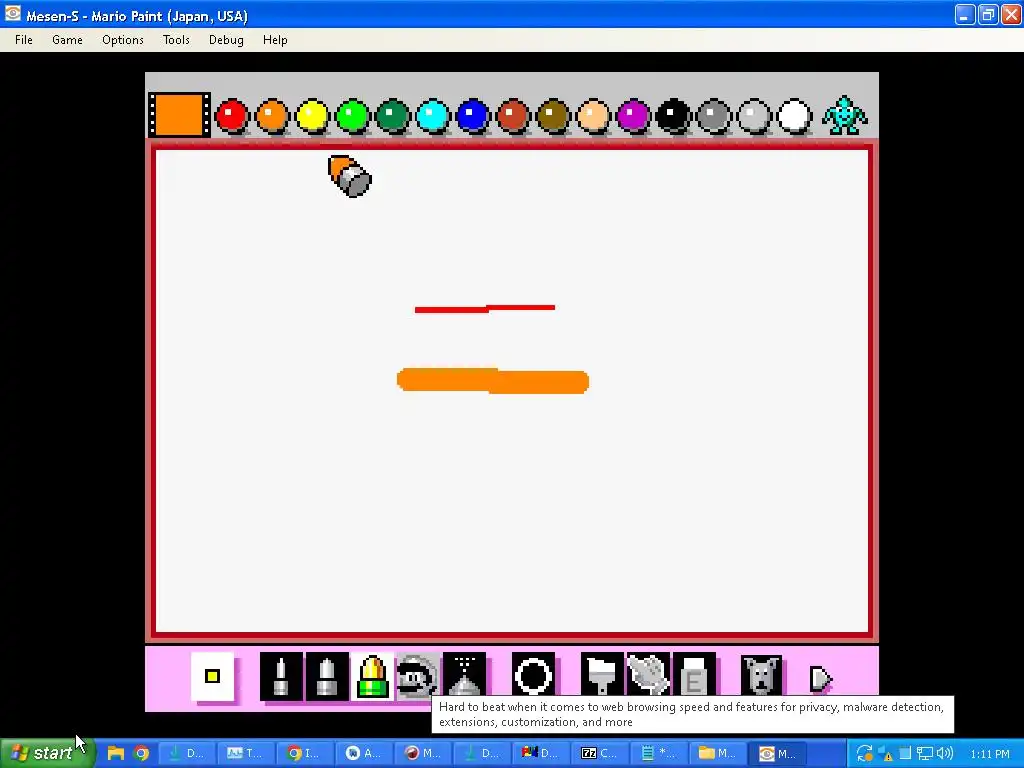This screenshot has height=768, width=1024.
Task: Click the thick orange stroke on canvas
Action: (x=493, y=381)
